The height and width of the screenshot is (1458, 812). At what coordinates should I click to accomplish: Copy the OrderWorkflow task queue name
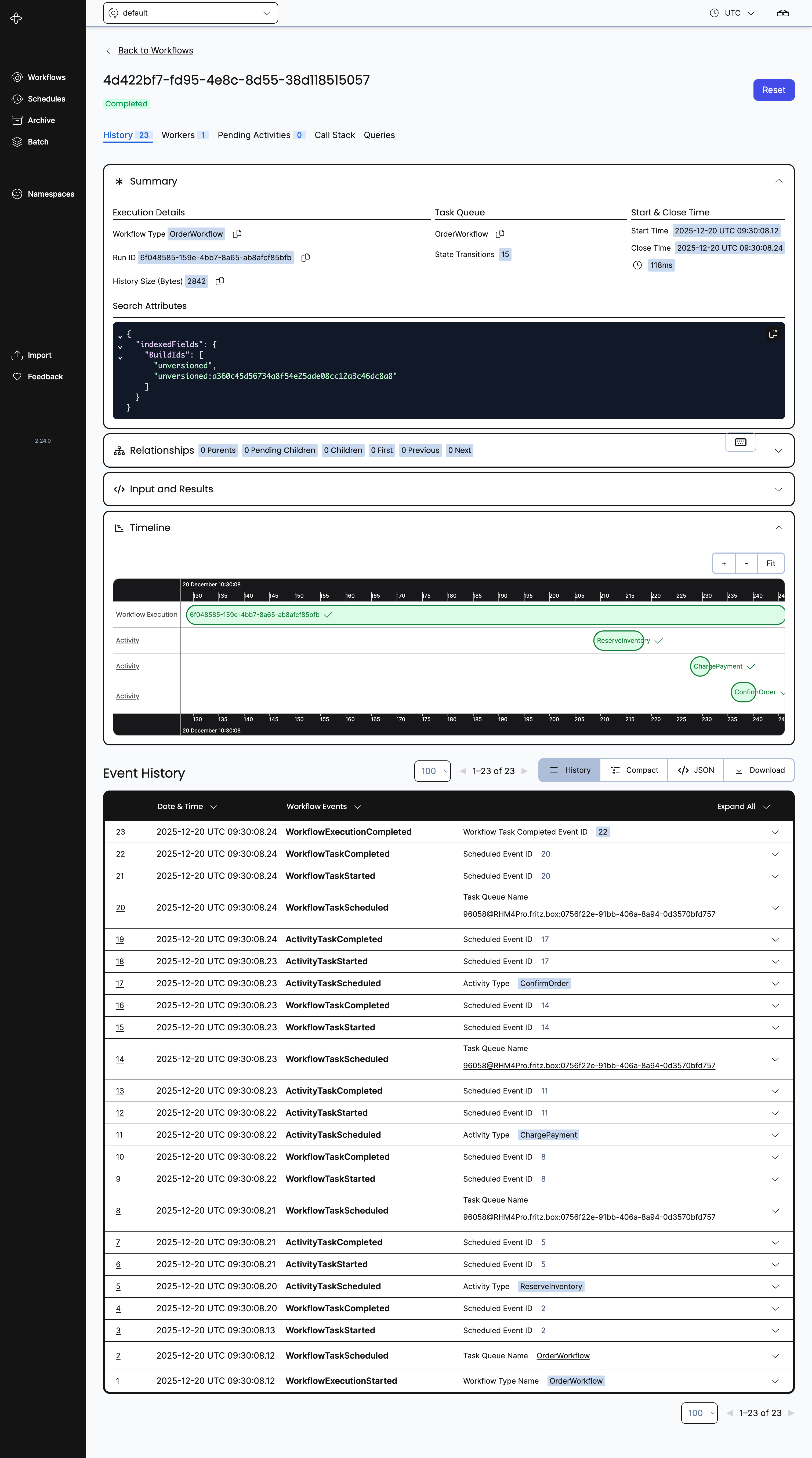[500, 234]
